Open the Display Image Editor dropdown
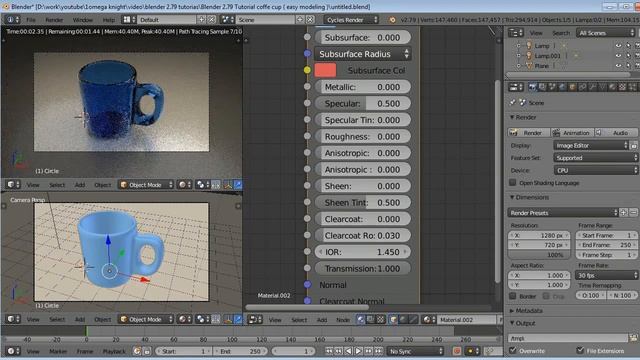 (x=591, y=145)
